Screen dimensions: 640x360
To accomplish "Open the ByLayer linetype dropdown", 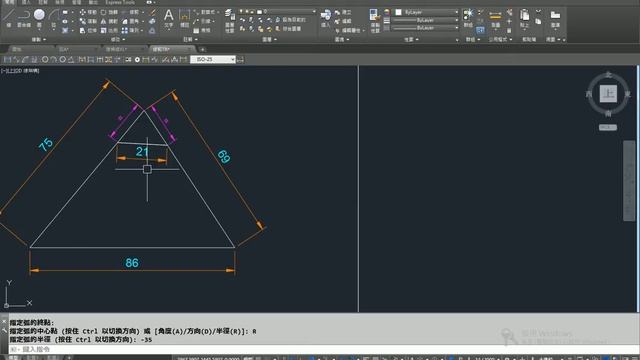I will click(425, 28).
